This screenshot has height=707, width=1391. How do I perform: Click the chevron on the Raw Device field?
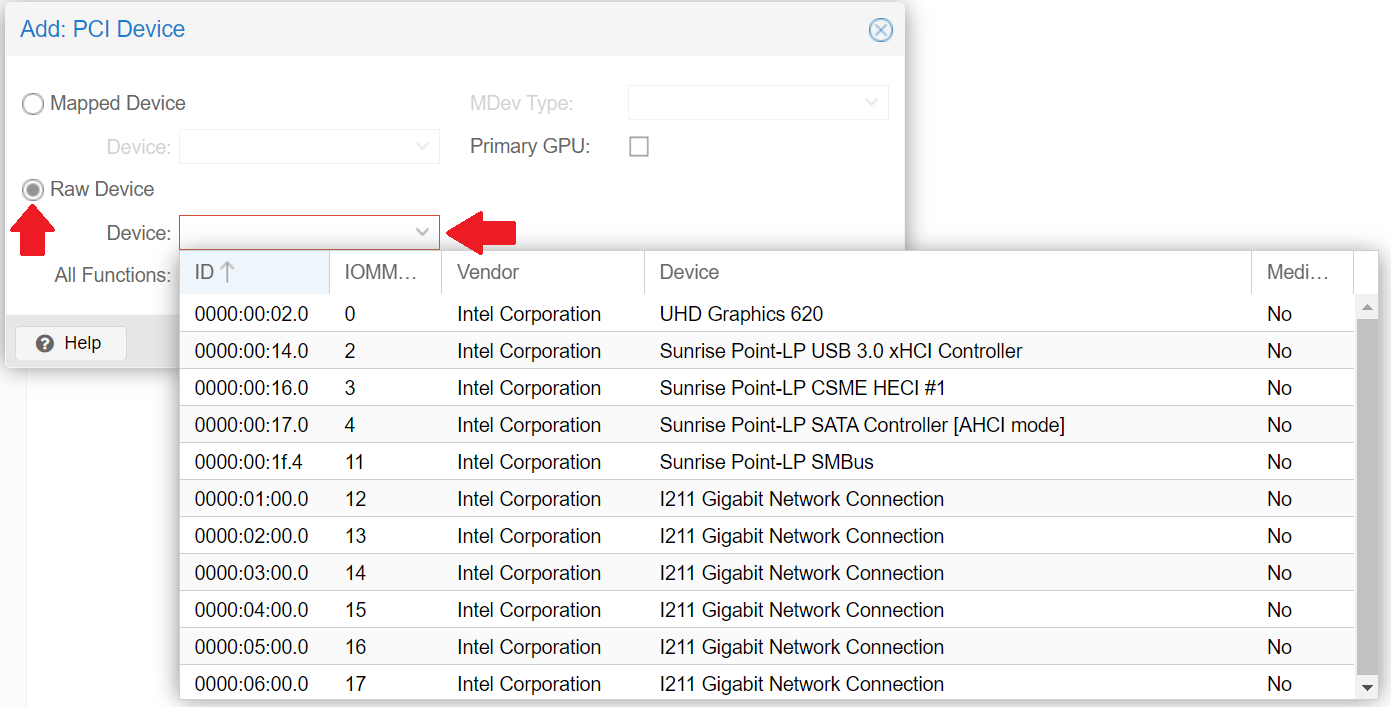[422, 231]
